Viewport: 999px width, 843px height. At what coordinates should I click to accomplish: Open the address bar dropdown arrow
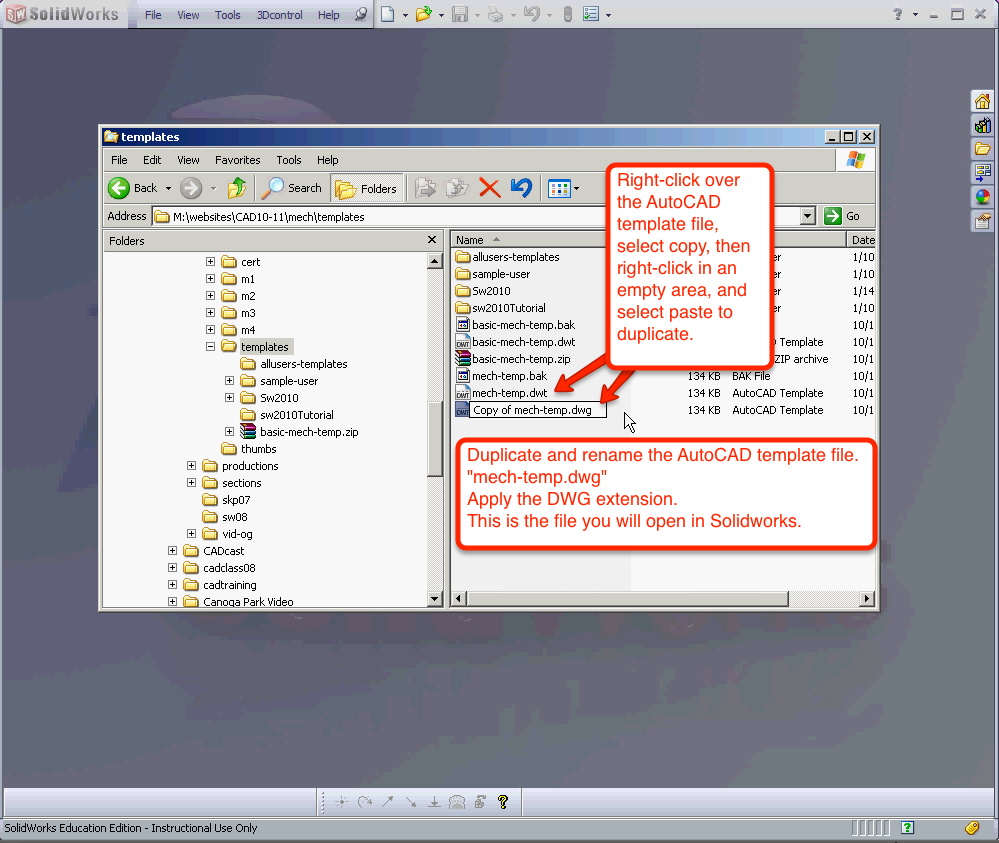point(807,216)
